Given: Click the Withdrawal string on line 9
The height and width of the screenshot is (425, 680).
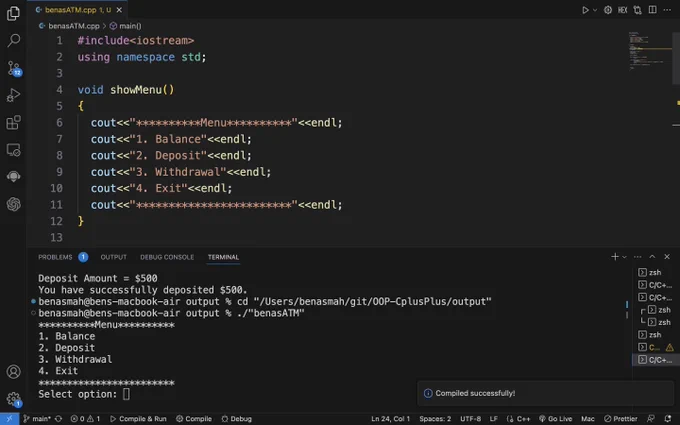Looking at the screenshot, I should point(178,172).
